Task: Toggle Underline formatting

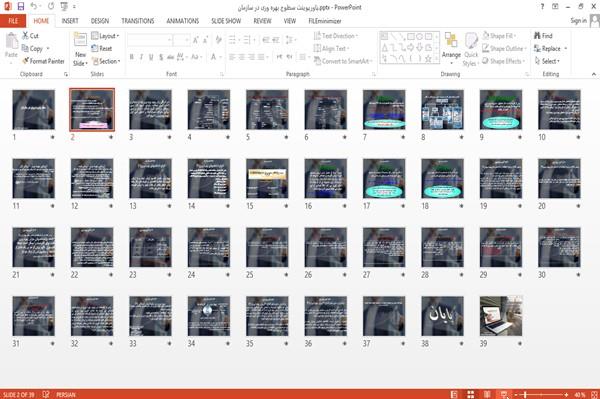Action: (151, 57)
